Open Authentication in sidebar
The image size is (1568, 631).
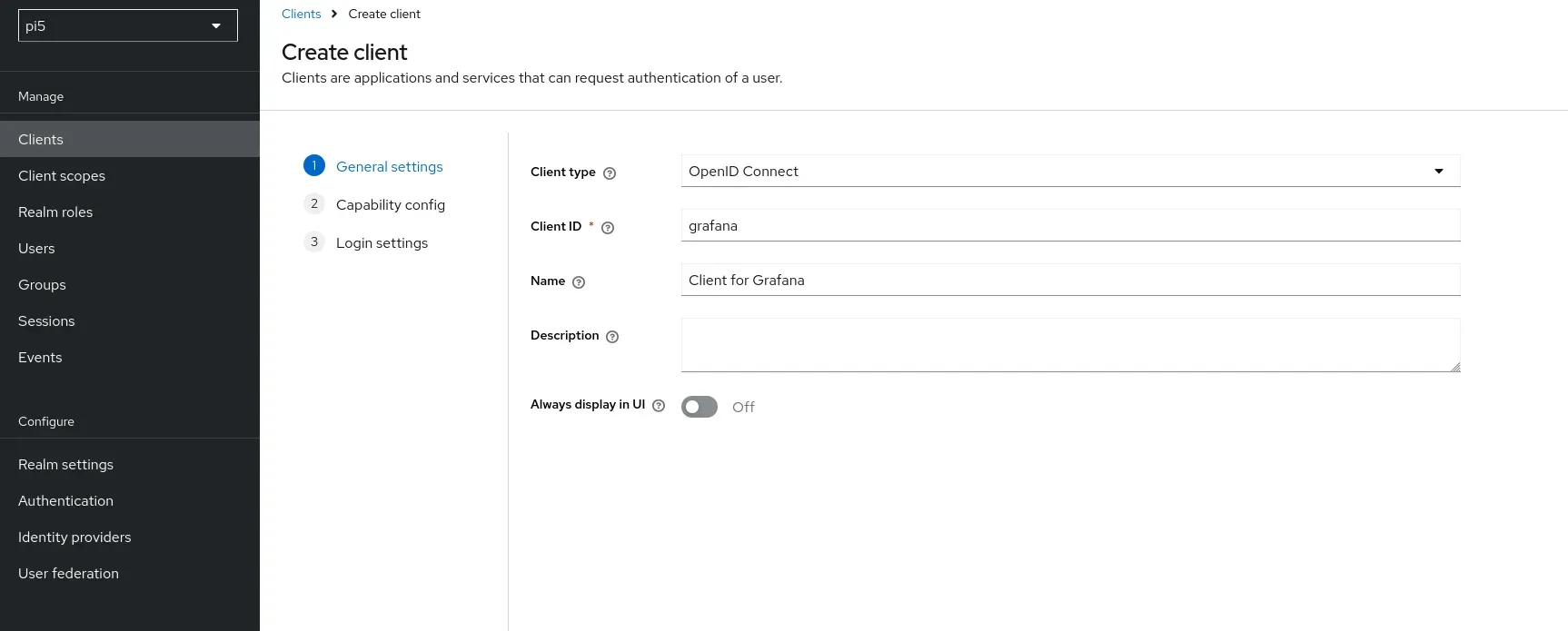click(x=130, y=500)
